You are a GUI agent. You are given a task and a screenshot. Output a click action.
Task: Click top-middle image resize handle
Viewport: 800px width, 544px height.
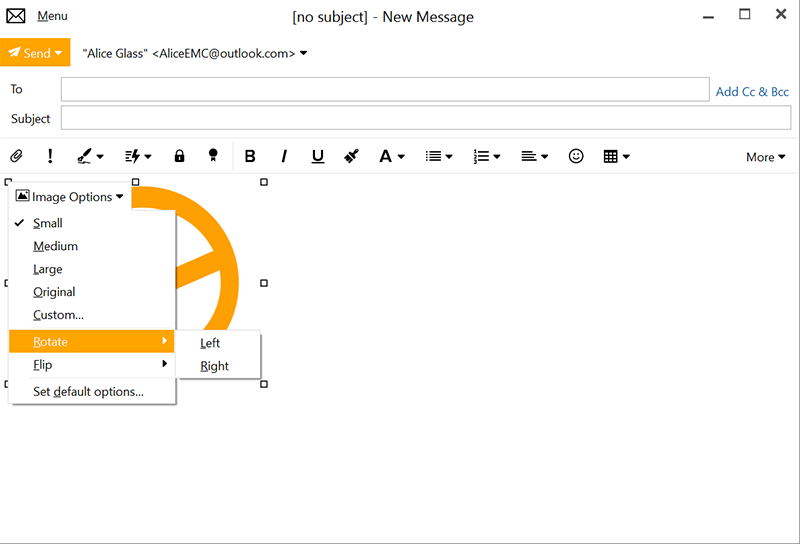(x=136, y=182)
